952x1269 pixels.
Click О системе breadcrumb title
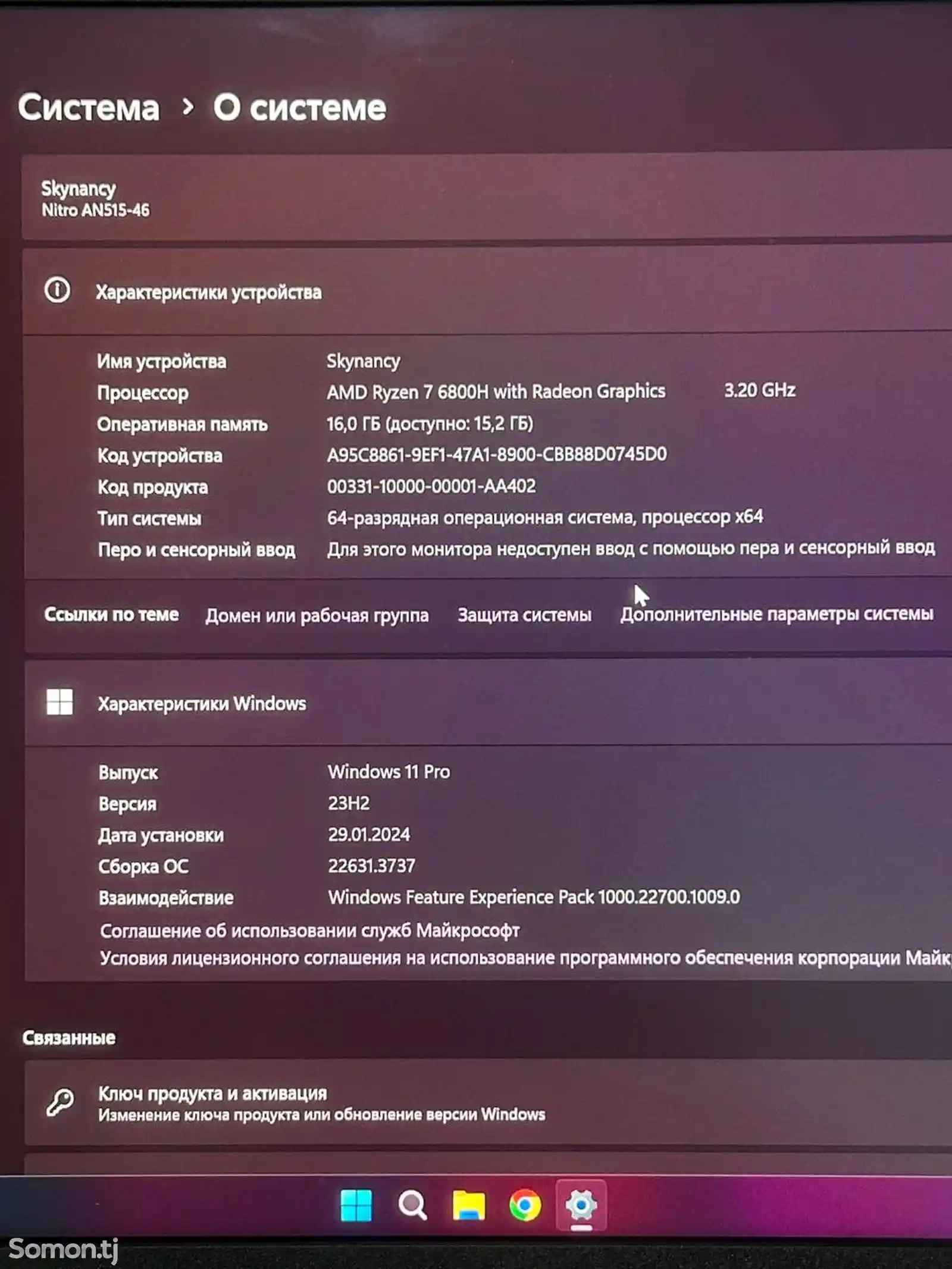300,108
